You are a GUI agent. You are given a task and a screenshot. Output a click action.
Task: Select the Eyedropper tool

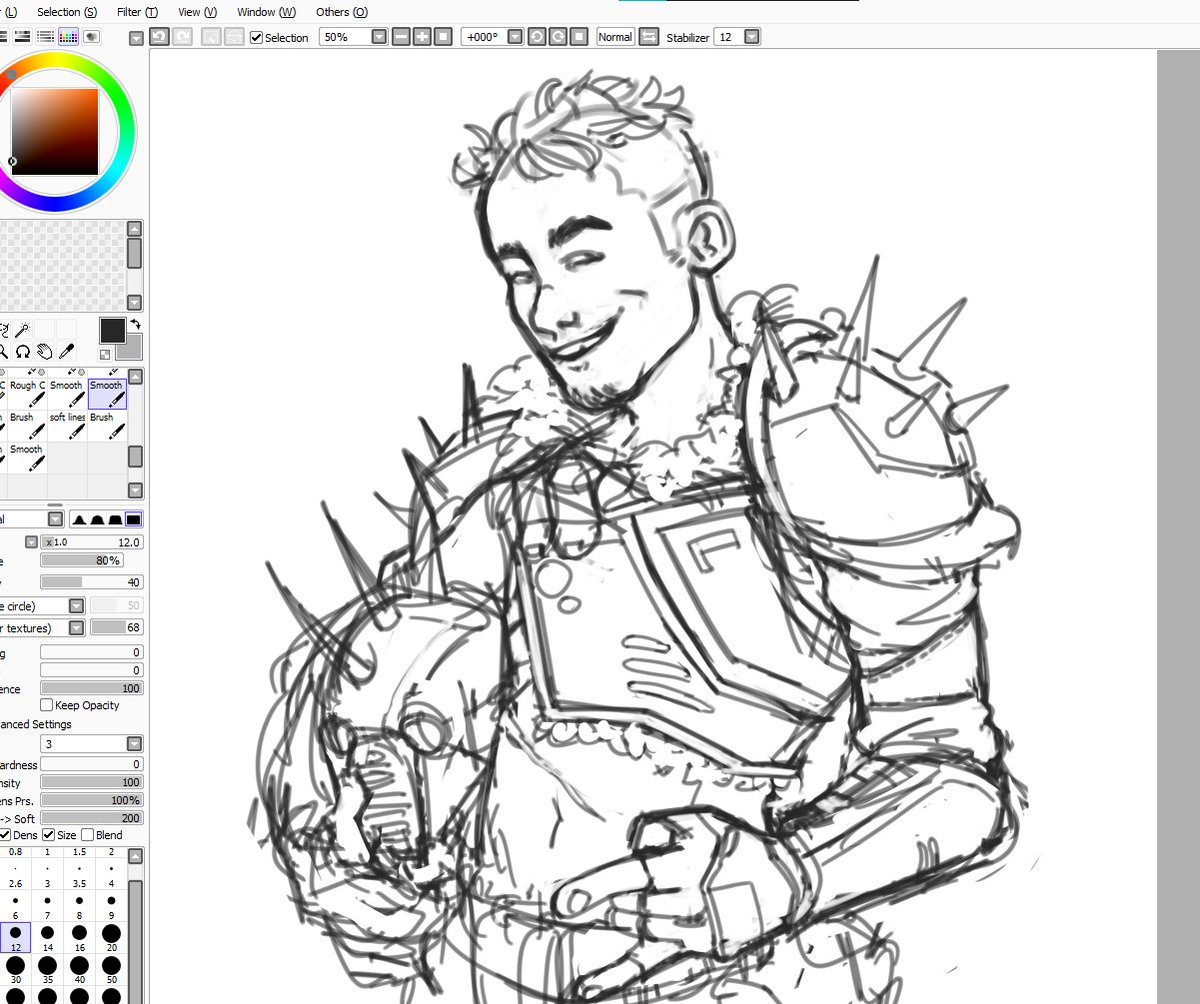coord(68,352)
